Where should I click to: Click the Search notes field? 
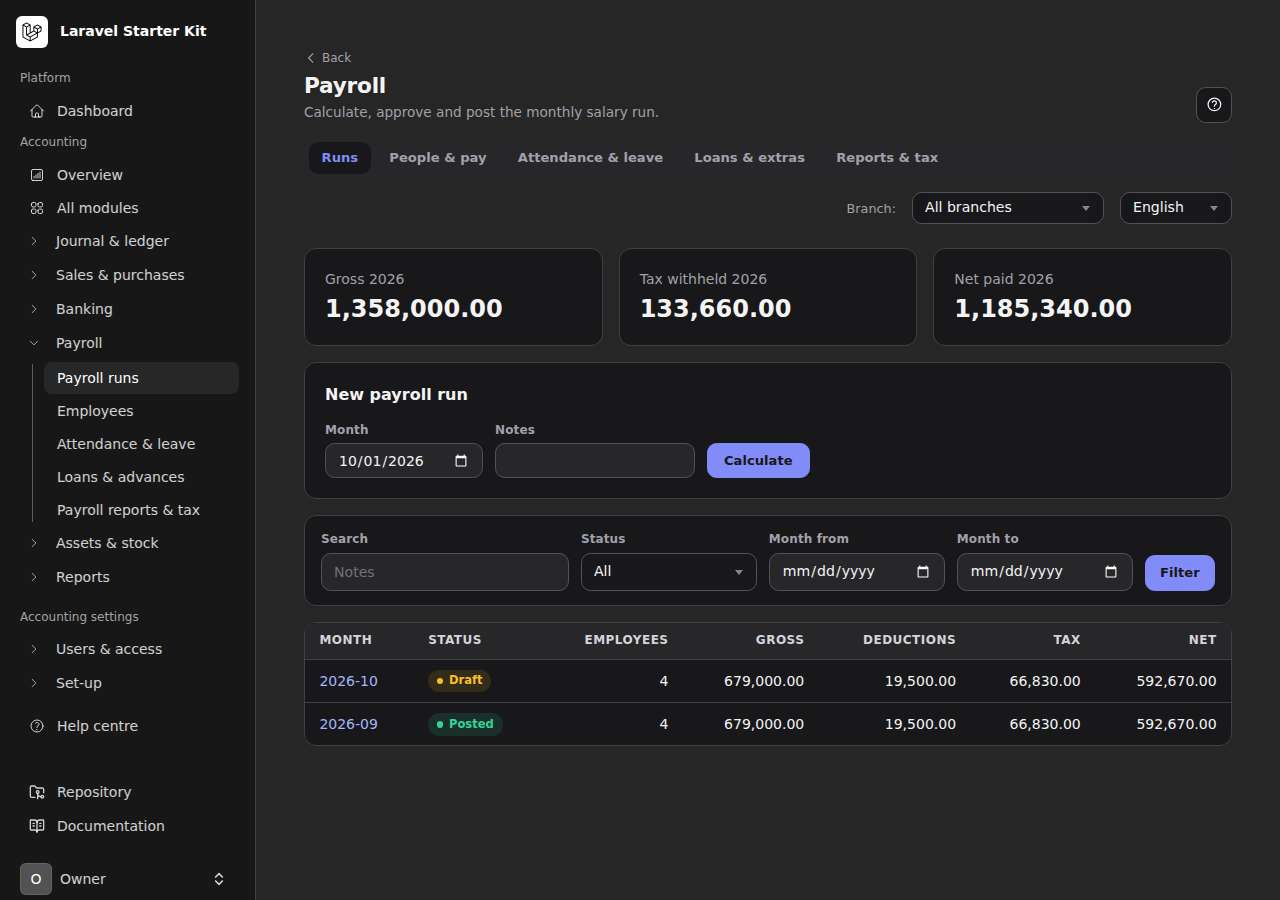(445, 572)
